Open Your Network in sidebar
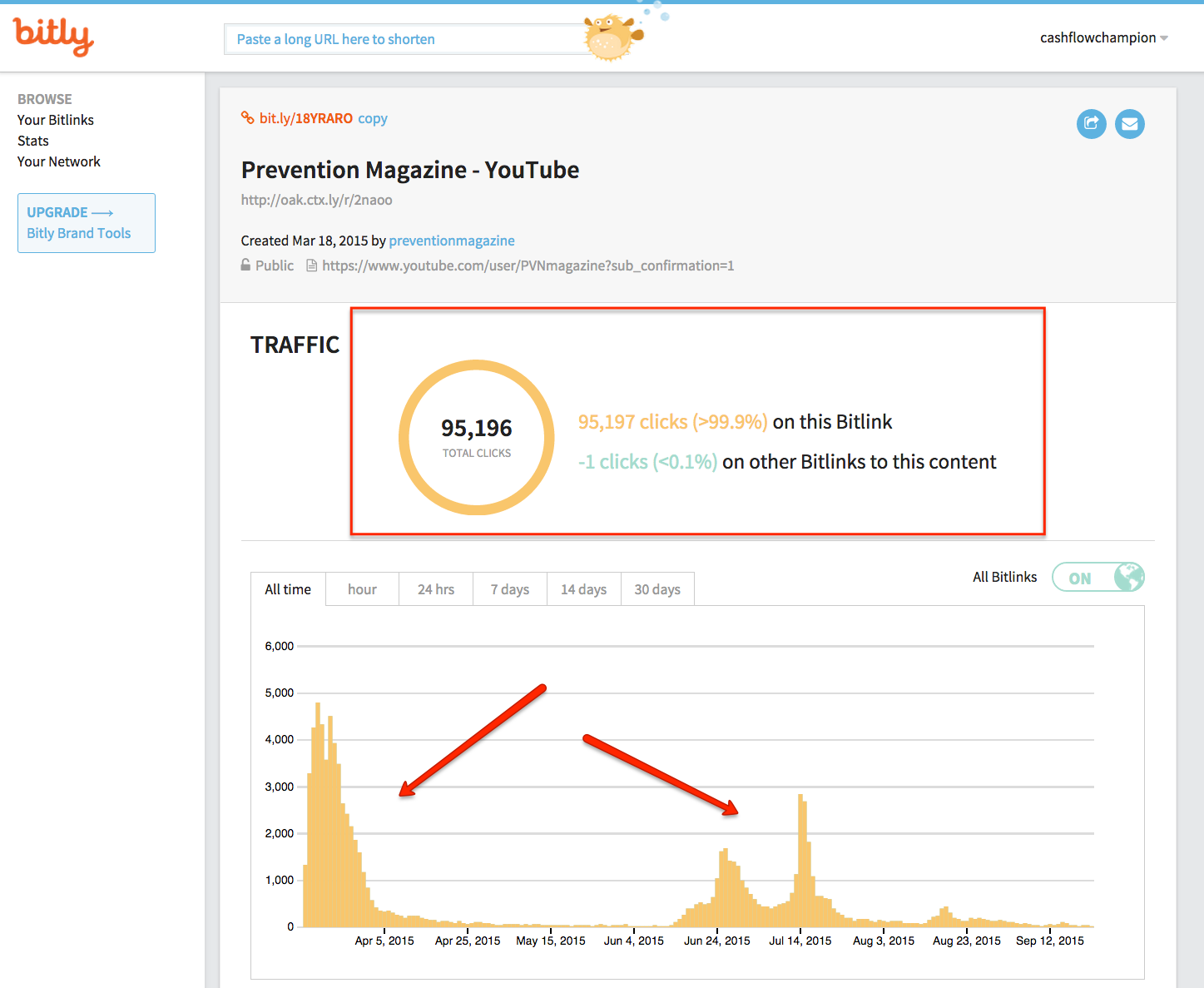 (59, 161)
